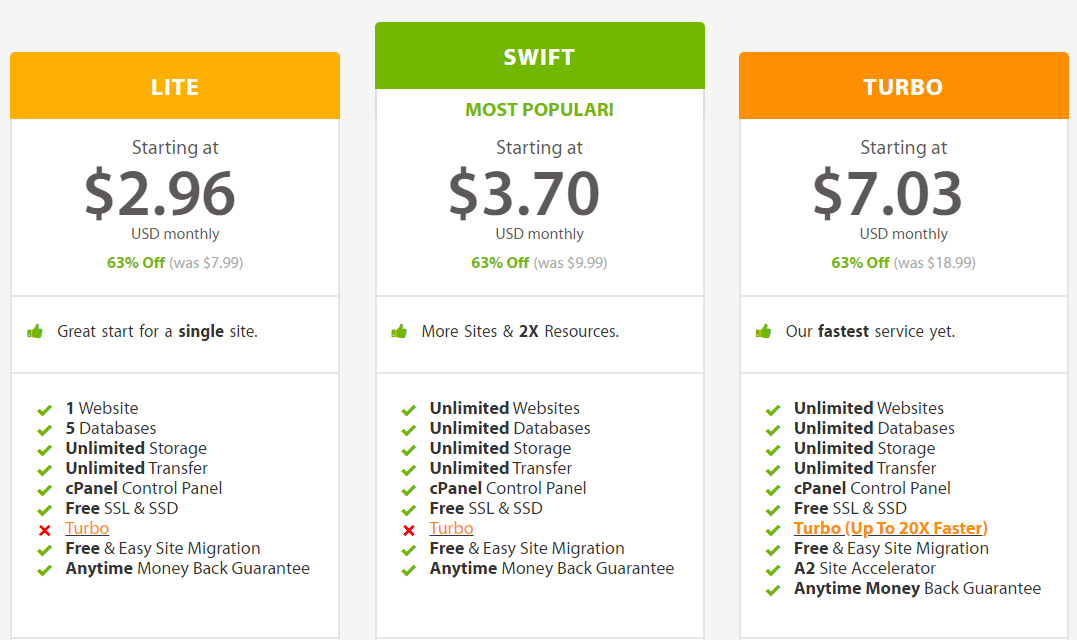This screenshot has height=640, width=1077.
Task: Click green checkmark next to A2 Site Accelerator
Action: point(773,570)
